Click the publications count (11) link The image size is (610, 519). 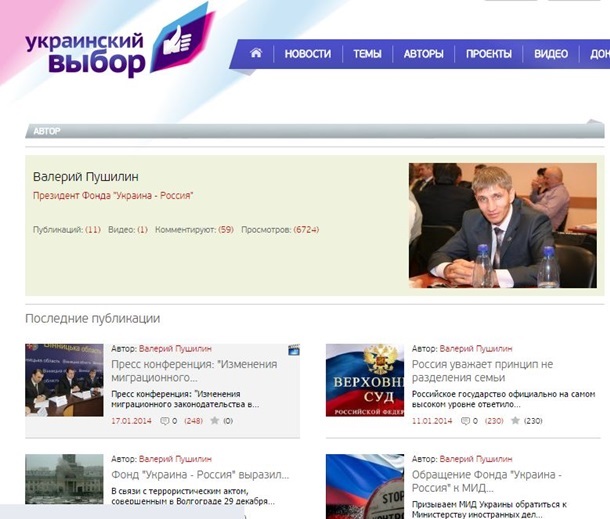[93, 230]
